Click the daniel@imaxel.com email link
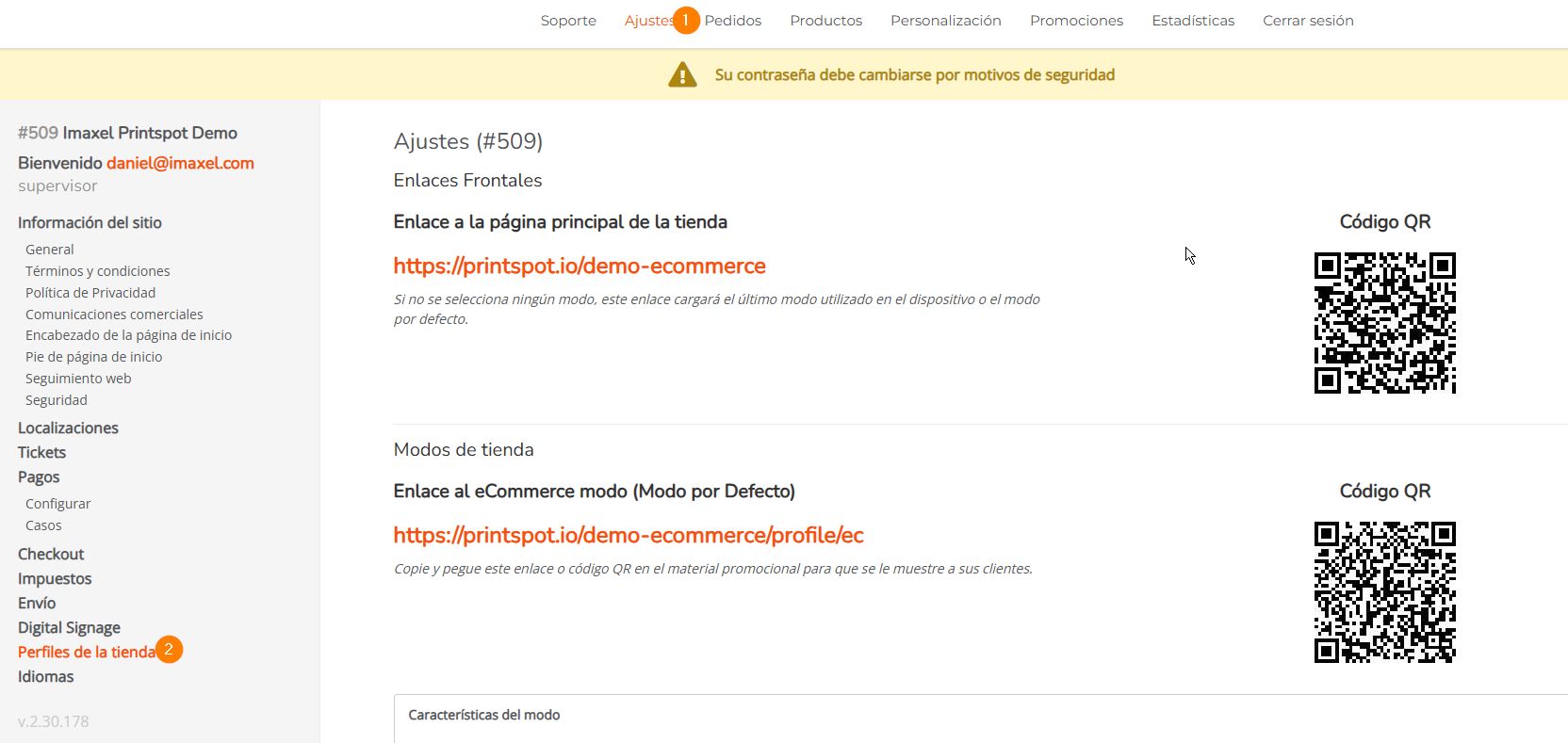Screen dimensions: 1568x743 pyautogui.click(x=180, y=163)
